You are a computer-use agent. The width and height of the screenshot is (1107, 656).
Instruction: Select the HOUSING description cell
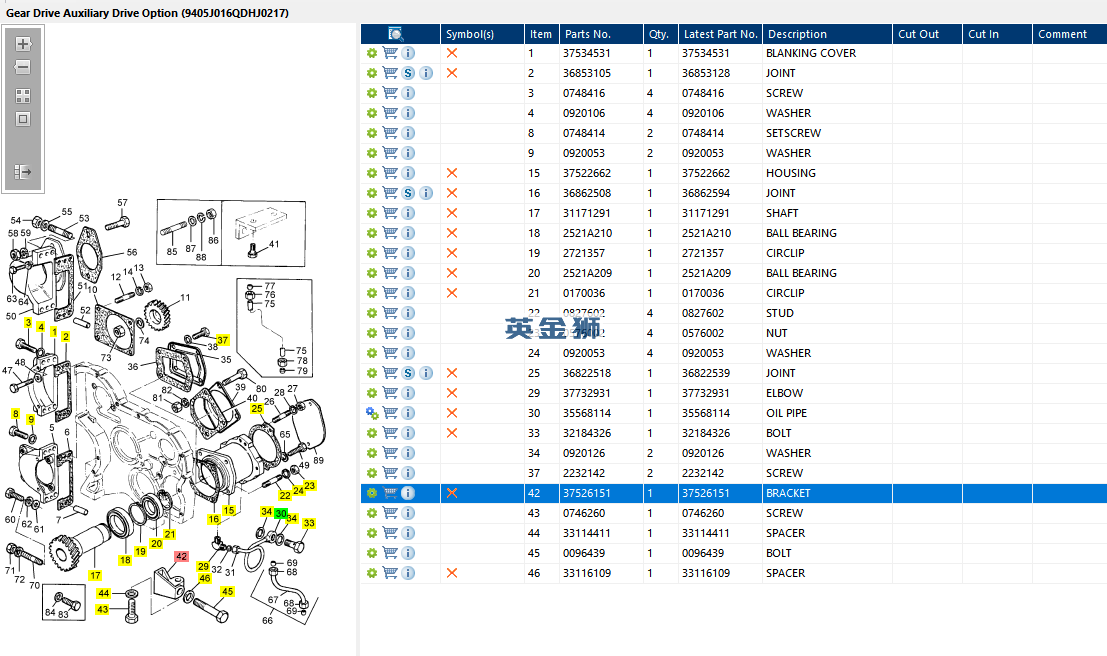coord(791,173)
